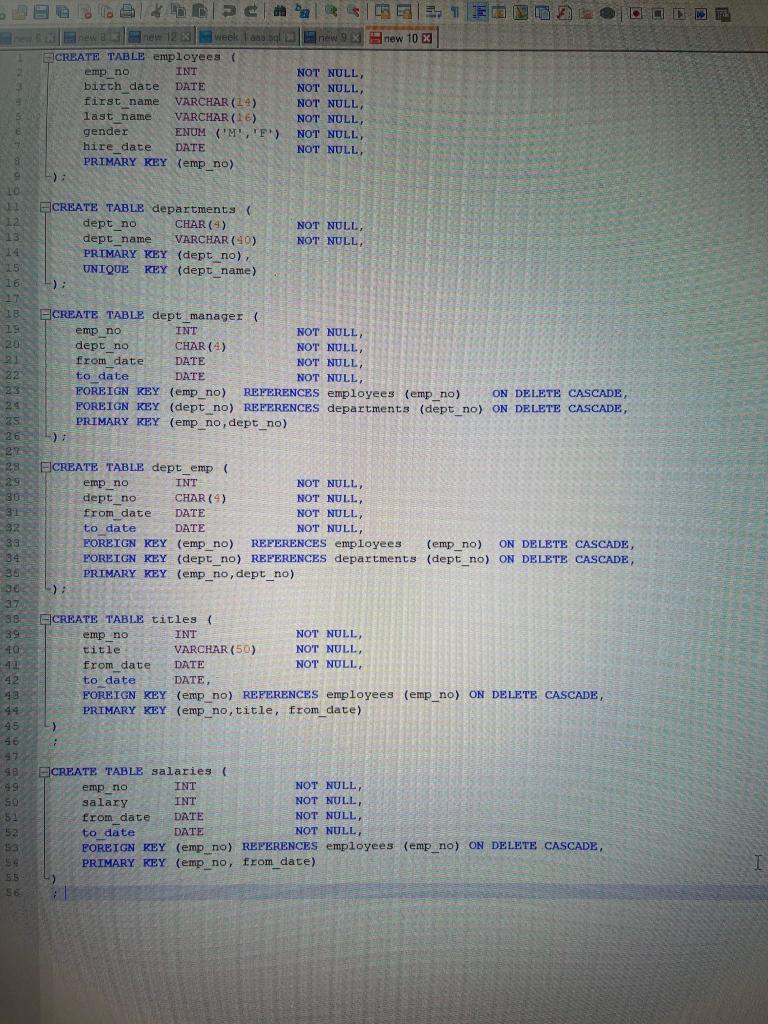Open the Define your language icon
The width and height of the screenshot is (768, 1024).
point(500,12)
